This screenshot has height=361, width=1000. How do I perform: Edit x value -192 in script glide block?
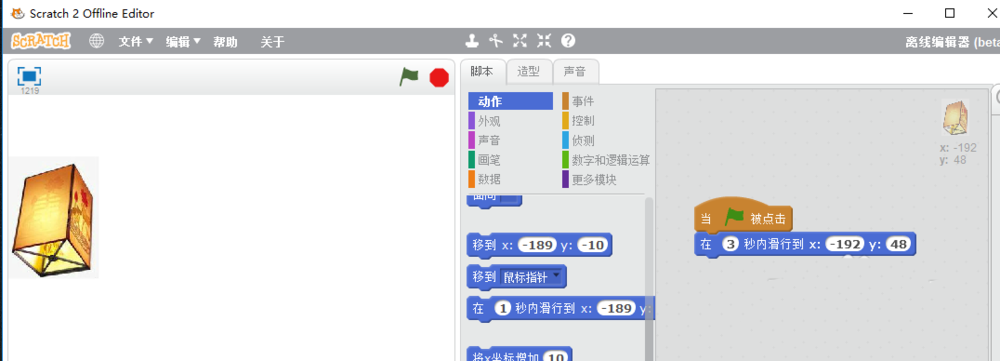[844, 244]
